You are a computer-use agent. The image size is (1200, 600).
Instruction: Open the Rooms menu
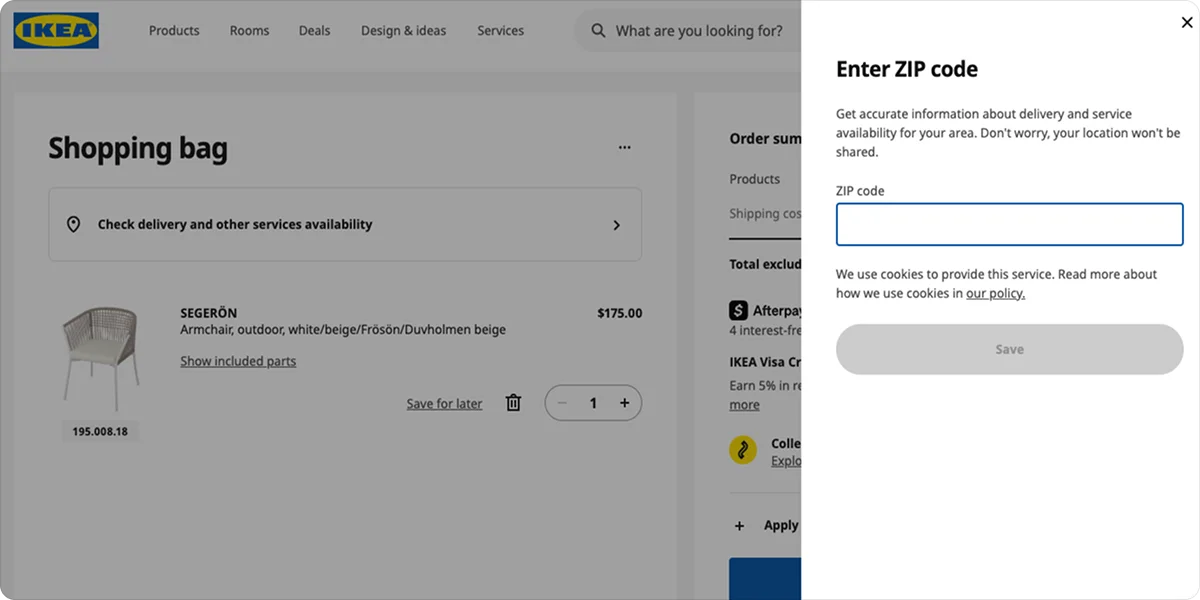[x=249, y=31]
